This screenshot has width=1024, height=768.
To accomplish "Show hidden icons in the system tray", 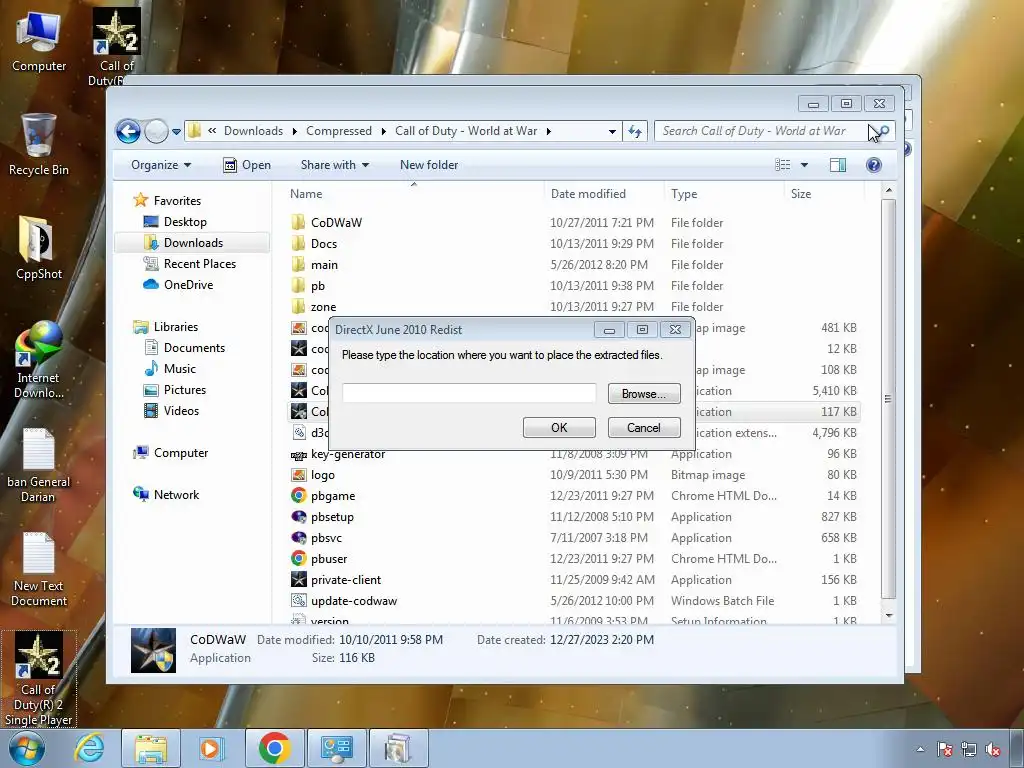I will click(920, 749).
